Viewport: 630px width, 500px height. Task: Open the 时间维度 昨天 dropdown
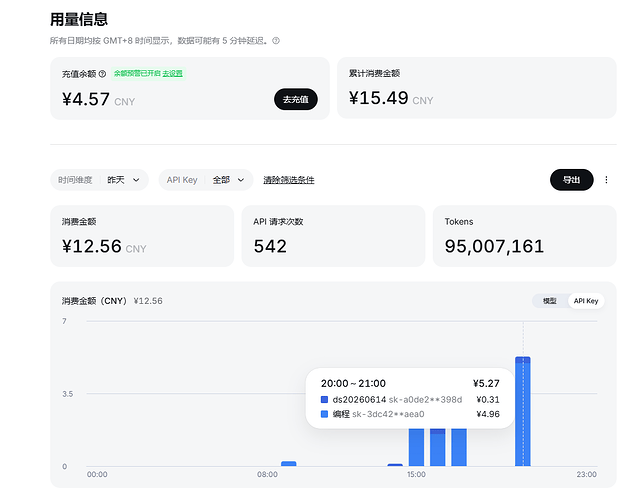pyautogui.click(x=99, y=180)
